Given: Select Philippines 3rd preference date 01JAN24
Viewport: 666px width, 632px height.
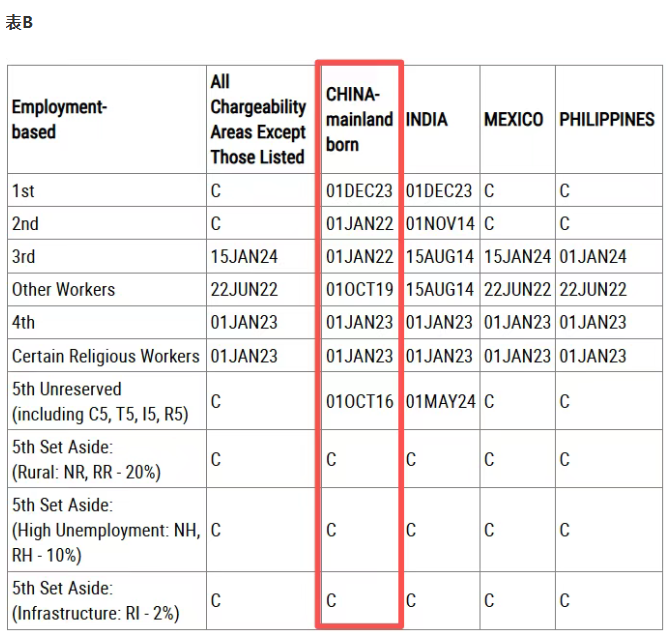Looking at the screenshot, I should click(x=593, y=257).
